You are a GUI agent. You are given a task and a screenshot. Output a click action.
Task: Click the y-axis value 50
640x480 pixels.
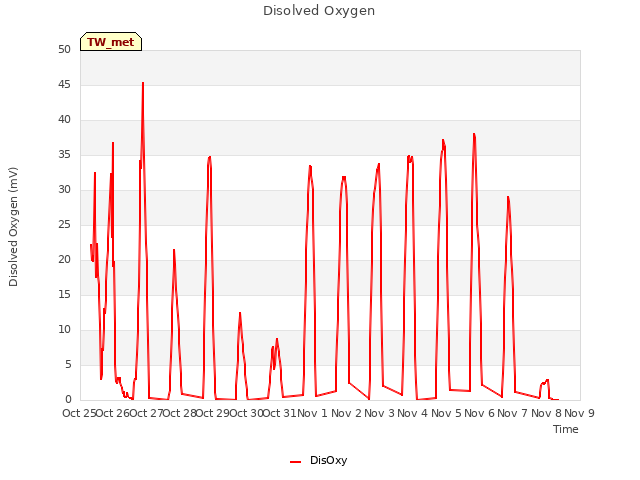[64, 49]
